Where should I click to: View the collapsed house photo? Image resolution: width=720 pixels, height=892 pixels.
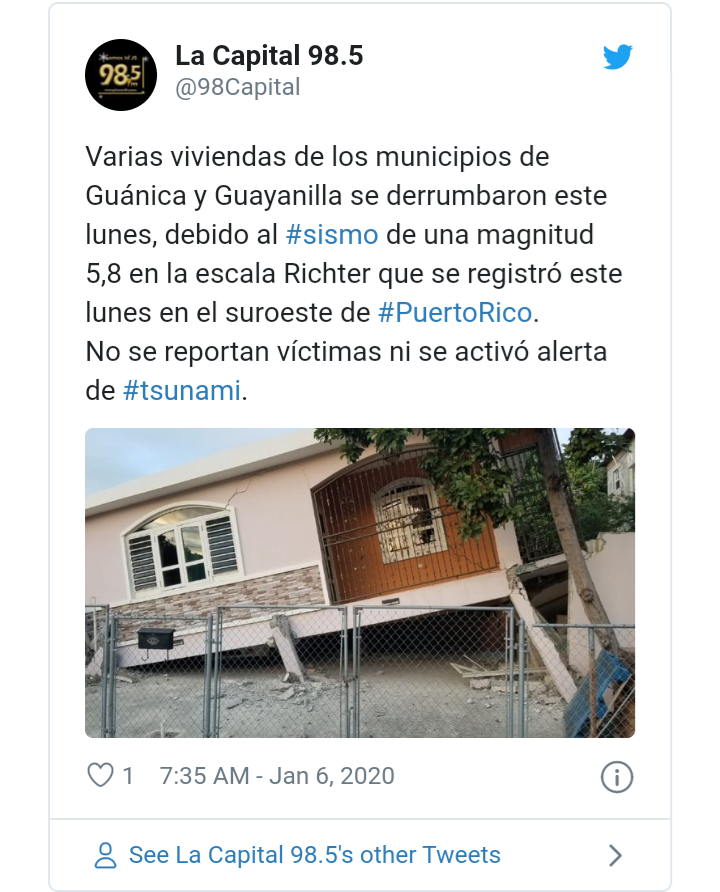coord(360,583)
